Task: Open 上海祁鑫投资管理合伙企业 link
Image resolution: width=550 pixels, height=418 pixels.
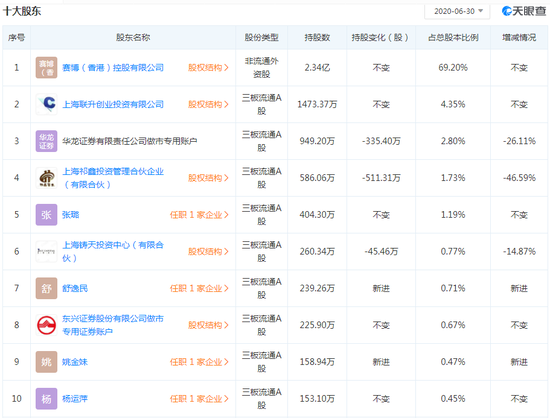Action: click(113, 178)
